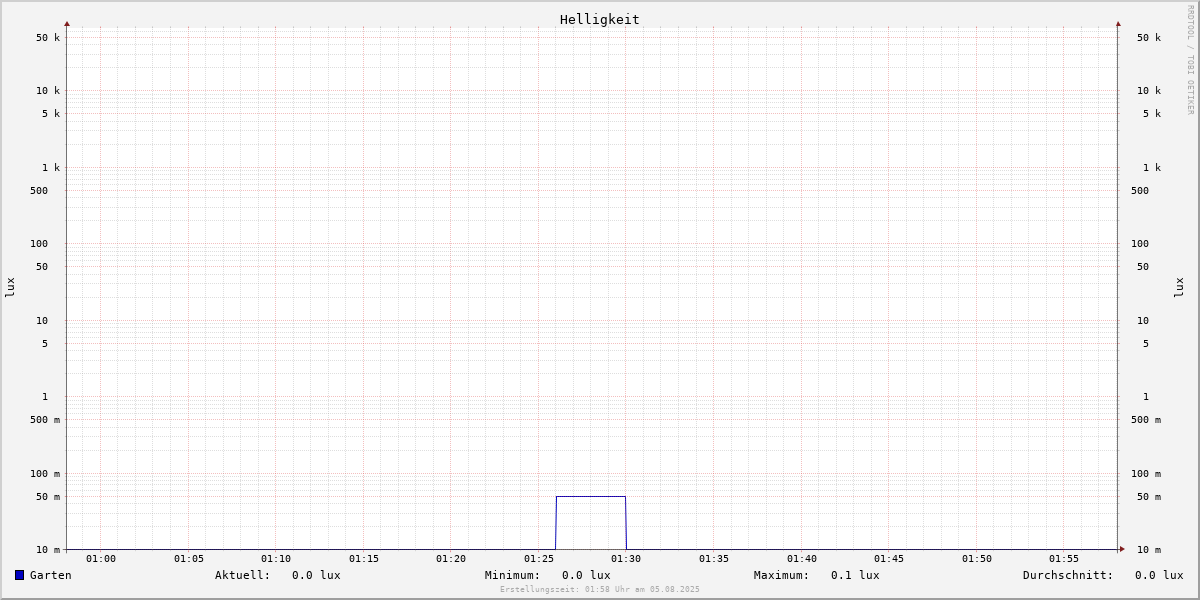Select the 01:20 time axis label
Screen dimensions: 1200x600
(x=451, y=559)
